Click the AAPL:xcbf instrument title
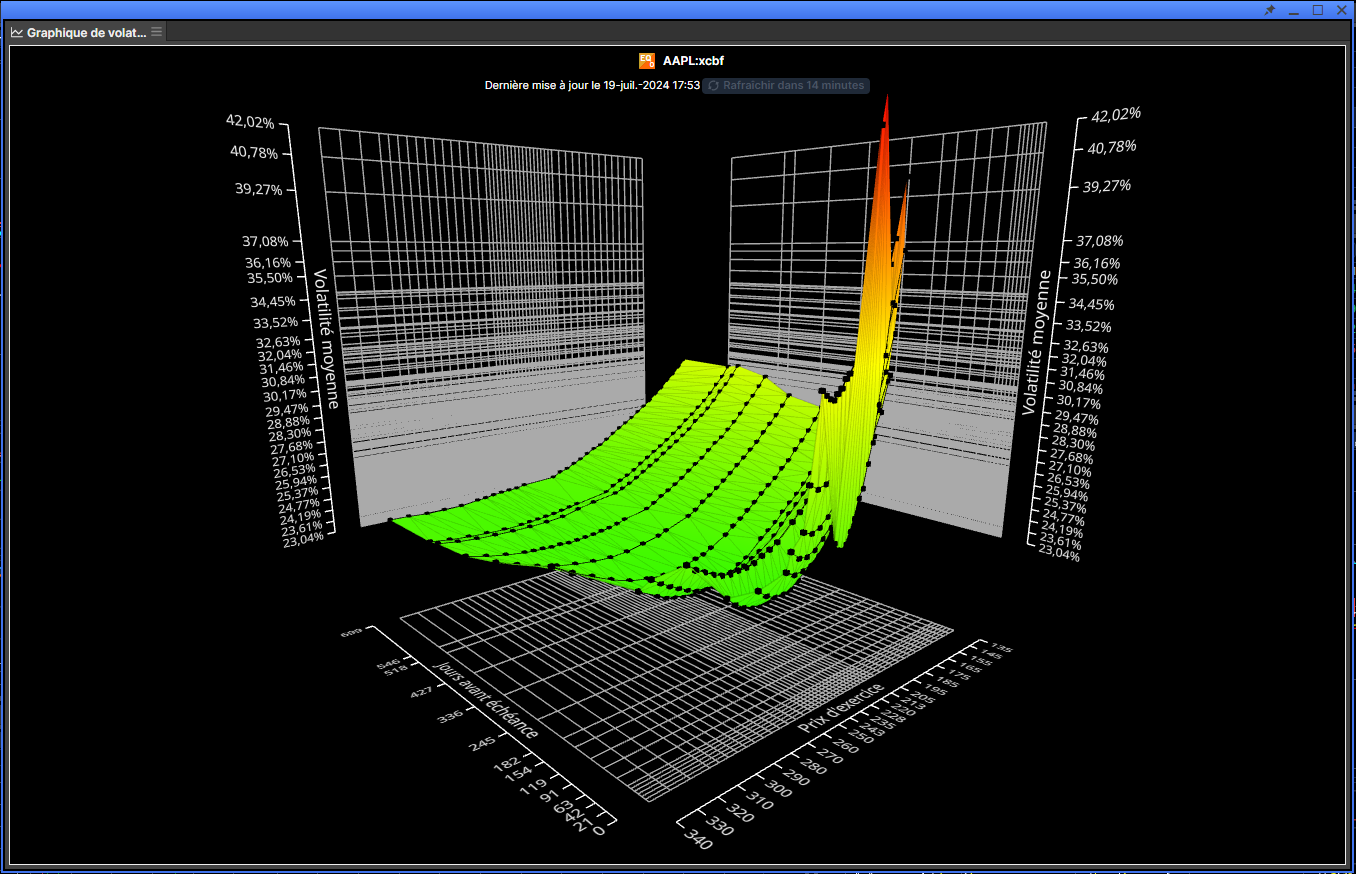 pyautogui.click(x=693, y=61)
